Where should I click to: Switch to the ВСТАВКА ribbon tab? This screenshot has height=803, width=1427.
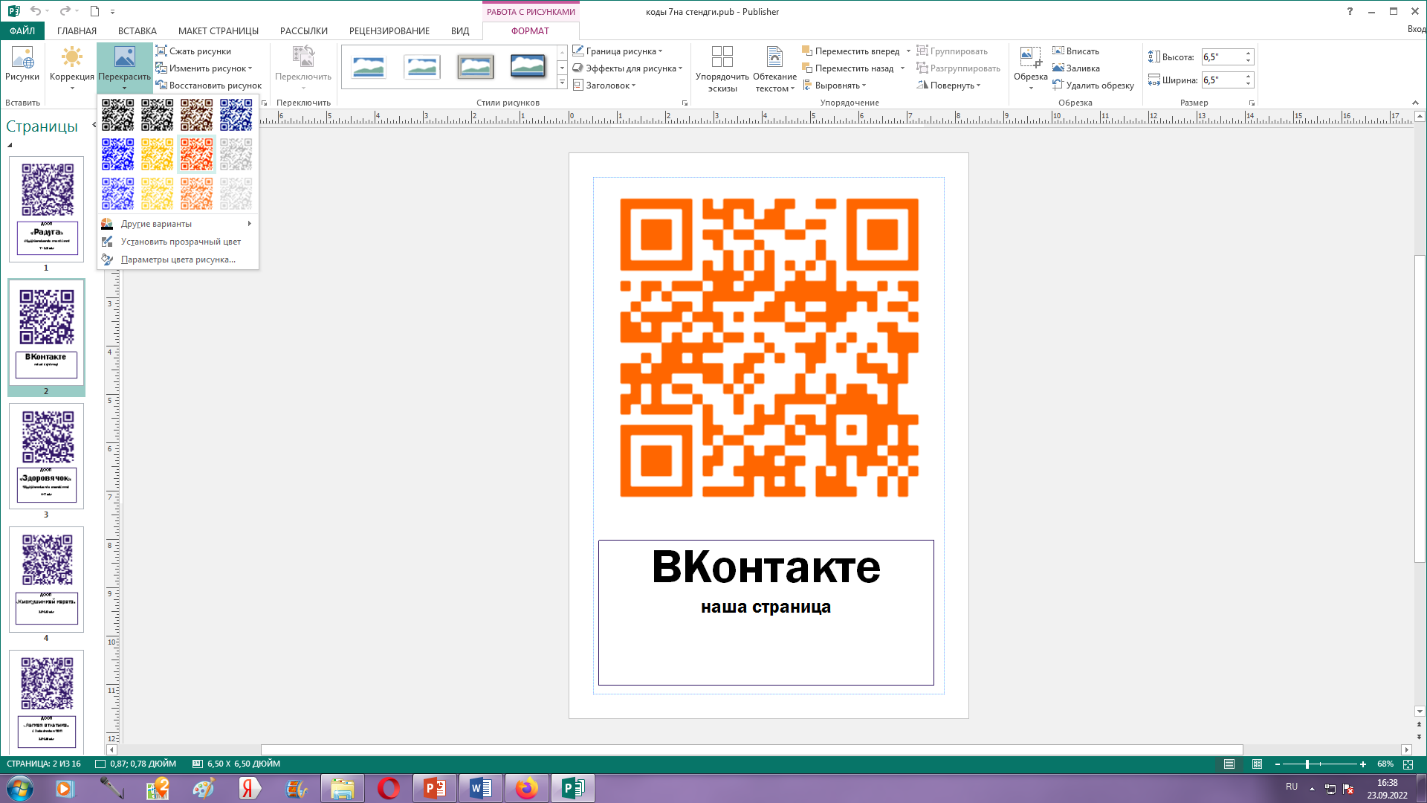tap(137, 31)
